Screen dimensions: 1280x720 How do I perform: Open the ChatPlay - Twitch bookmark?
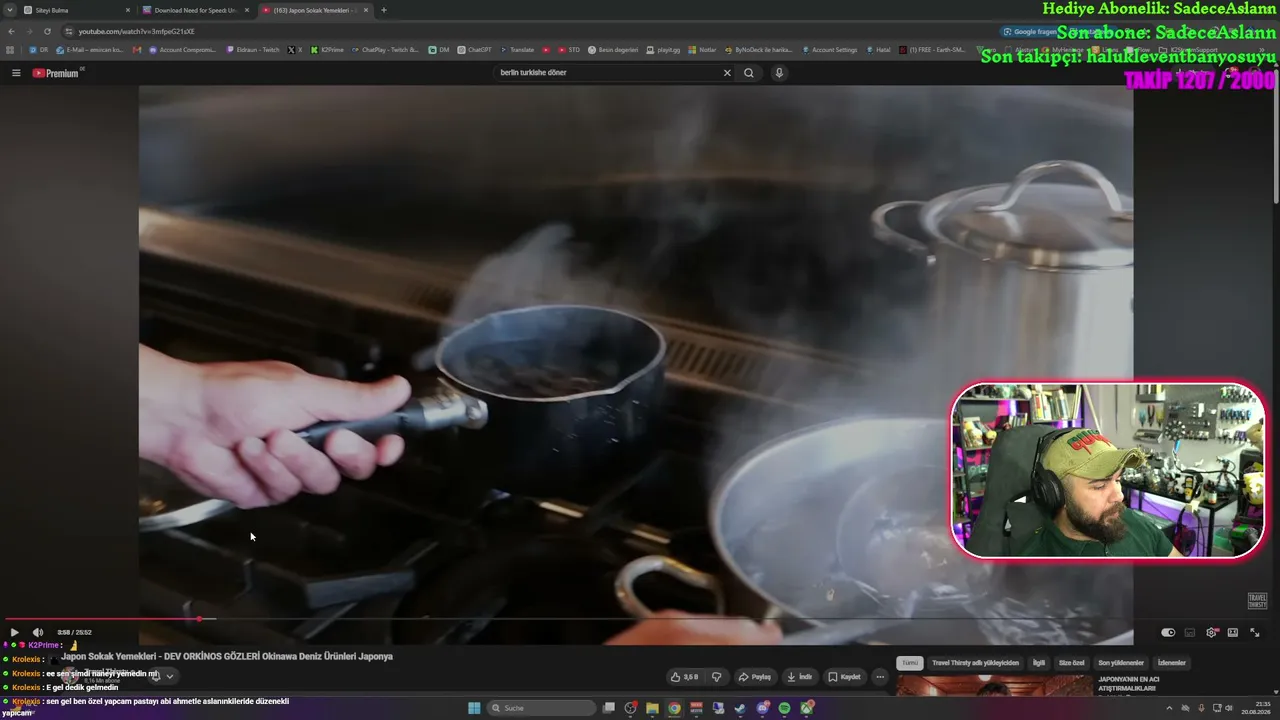[385, 50]
